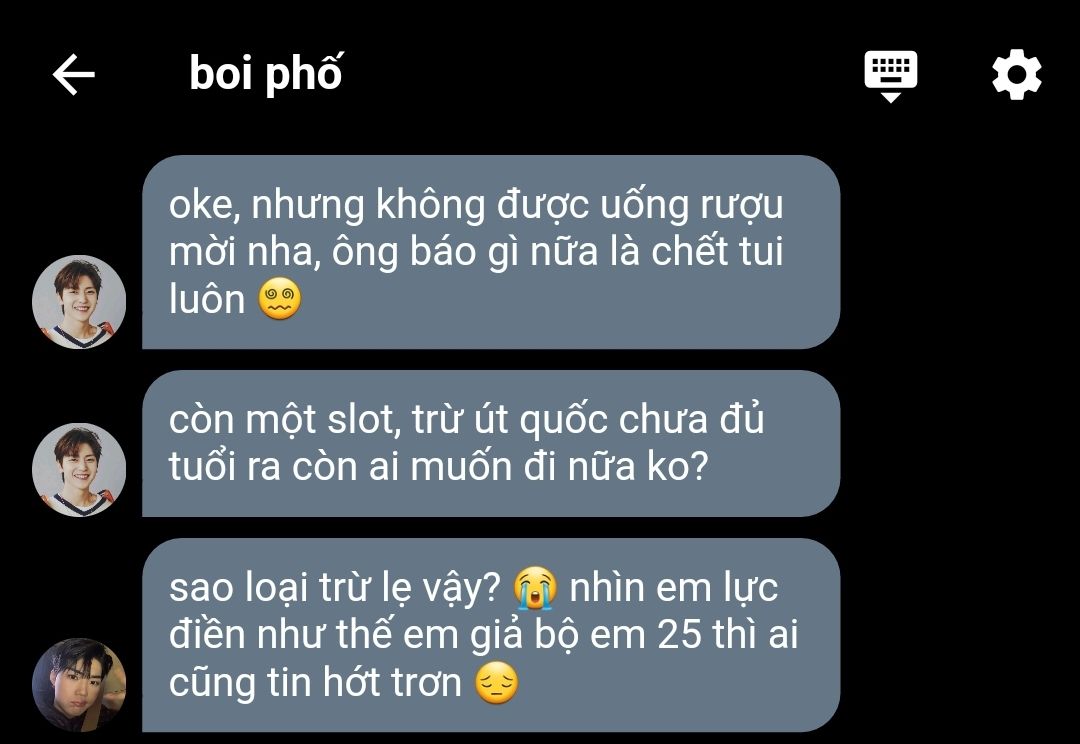Tap the loudly crying emoji in third message
Image resolution: width=1080 pixels, height=744 pixels.
tap(535, 588)
